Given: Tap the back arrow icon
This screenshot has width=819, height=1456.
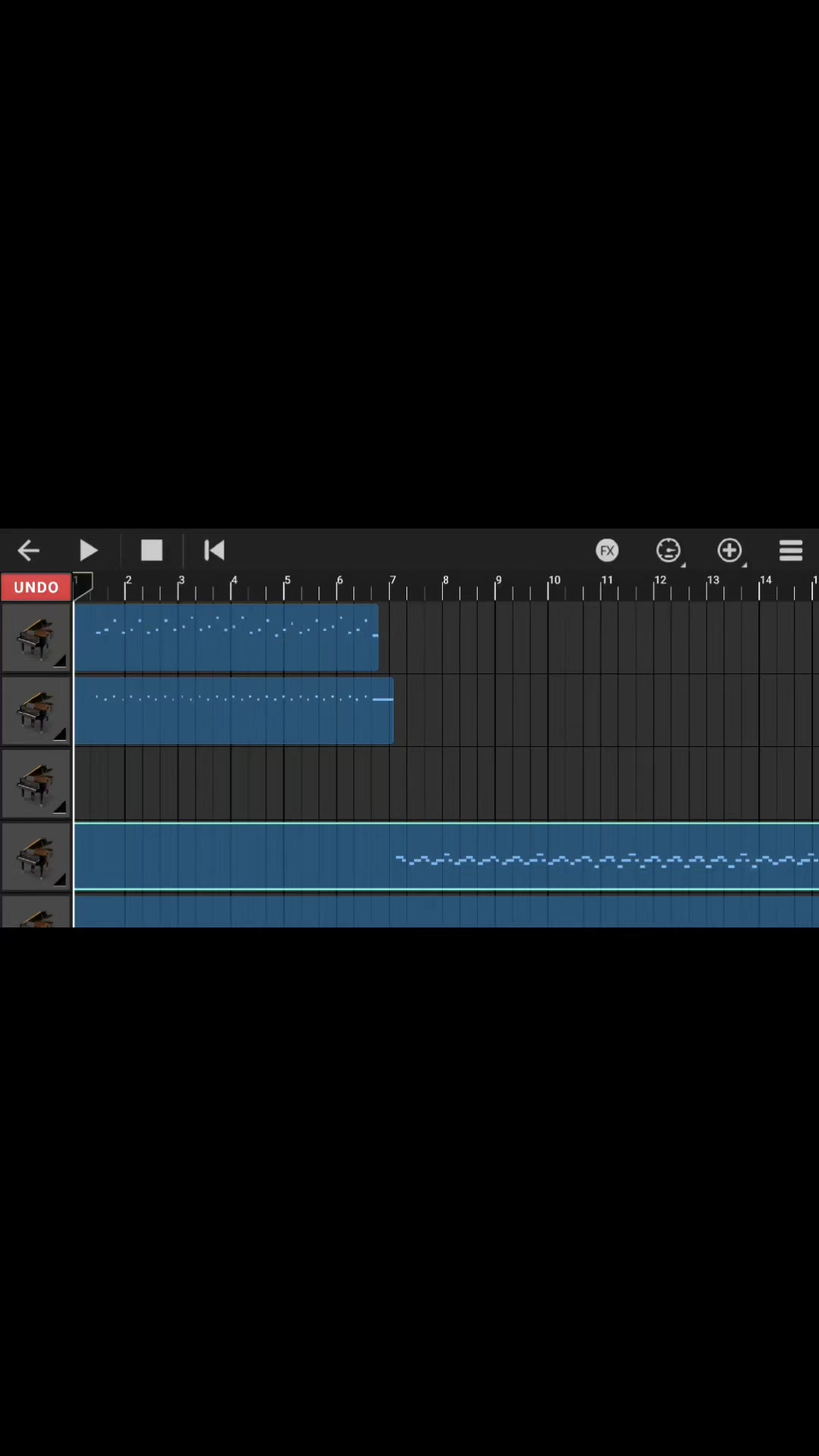Looking at the screenshot, I should tap(28, 550).
